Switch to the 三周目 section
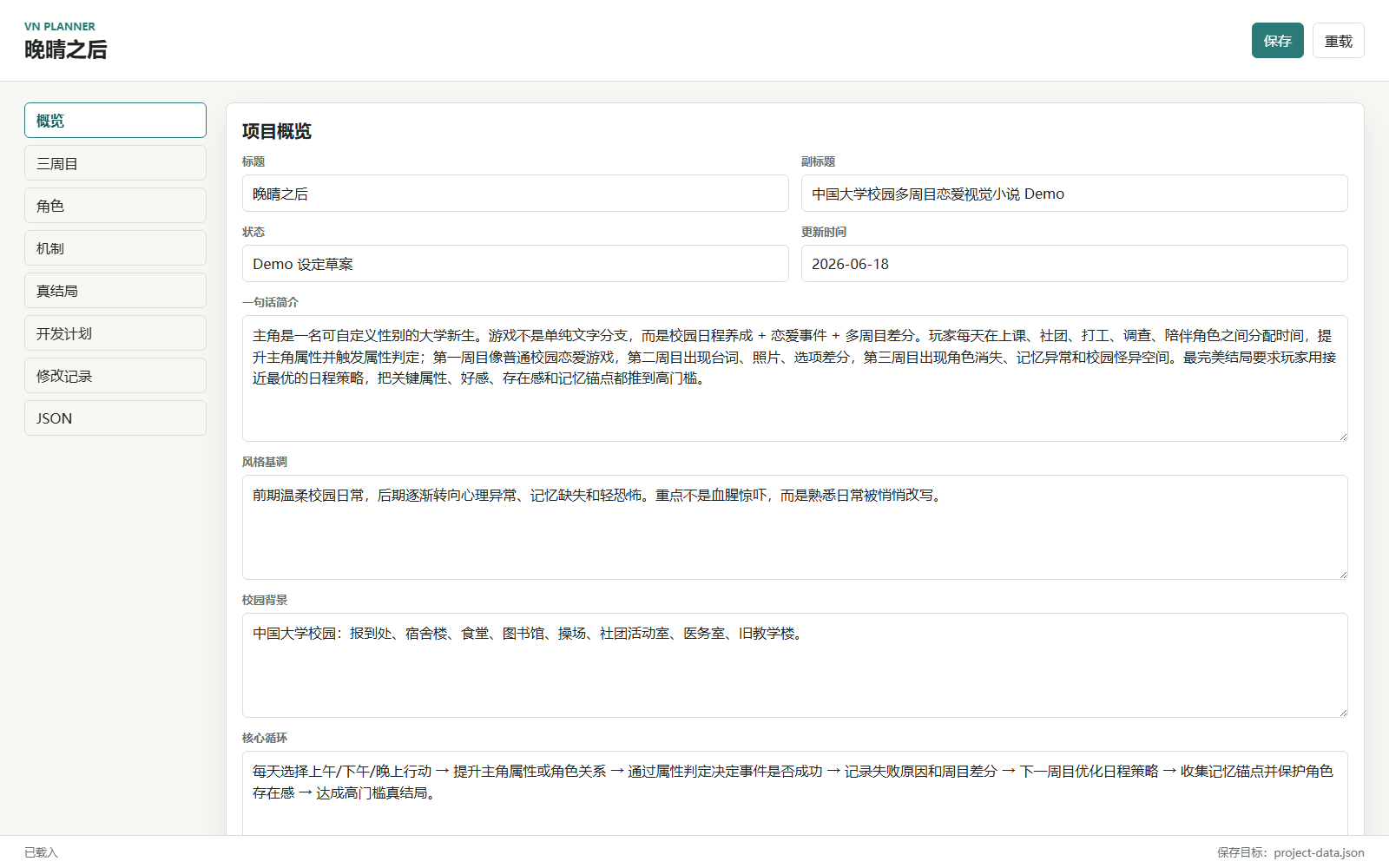1389x868 pixels. point(115,163)
